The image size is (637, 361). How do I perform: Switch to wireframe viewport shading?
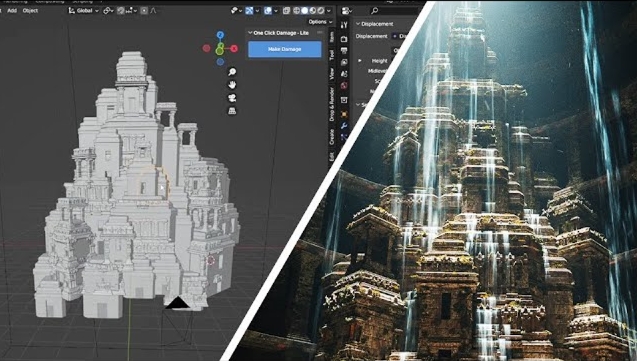tap(297, 11)
